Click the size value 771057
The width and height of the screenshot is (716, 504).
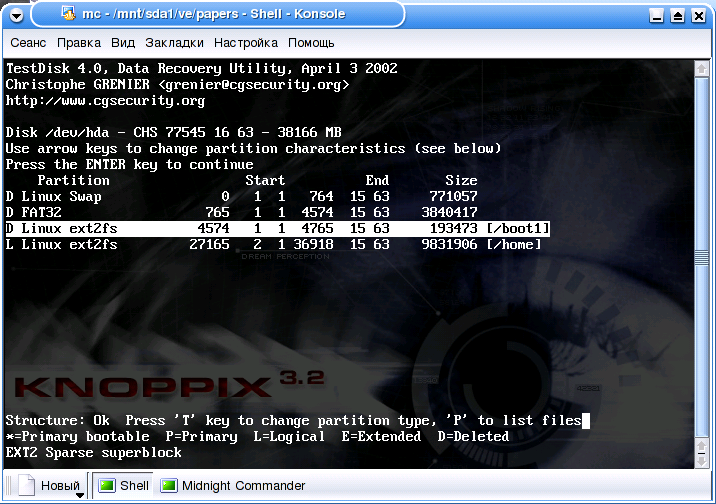click(453, 196)
